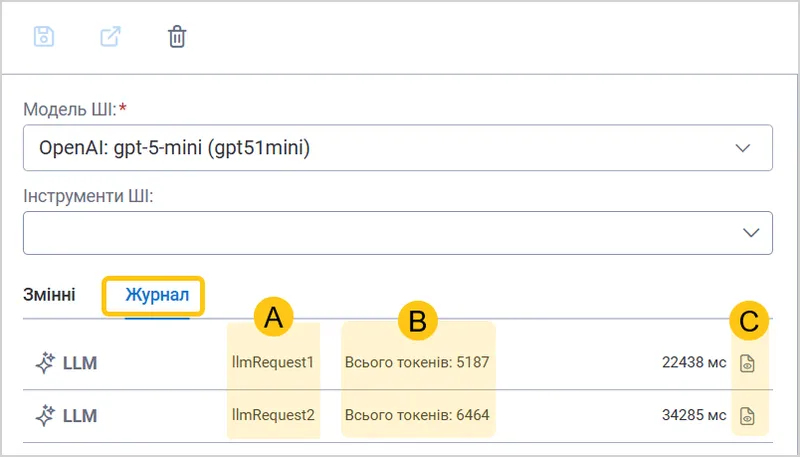Expand the Інструменти ШІ dropdown

pos(397,233)
